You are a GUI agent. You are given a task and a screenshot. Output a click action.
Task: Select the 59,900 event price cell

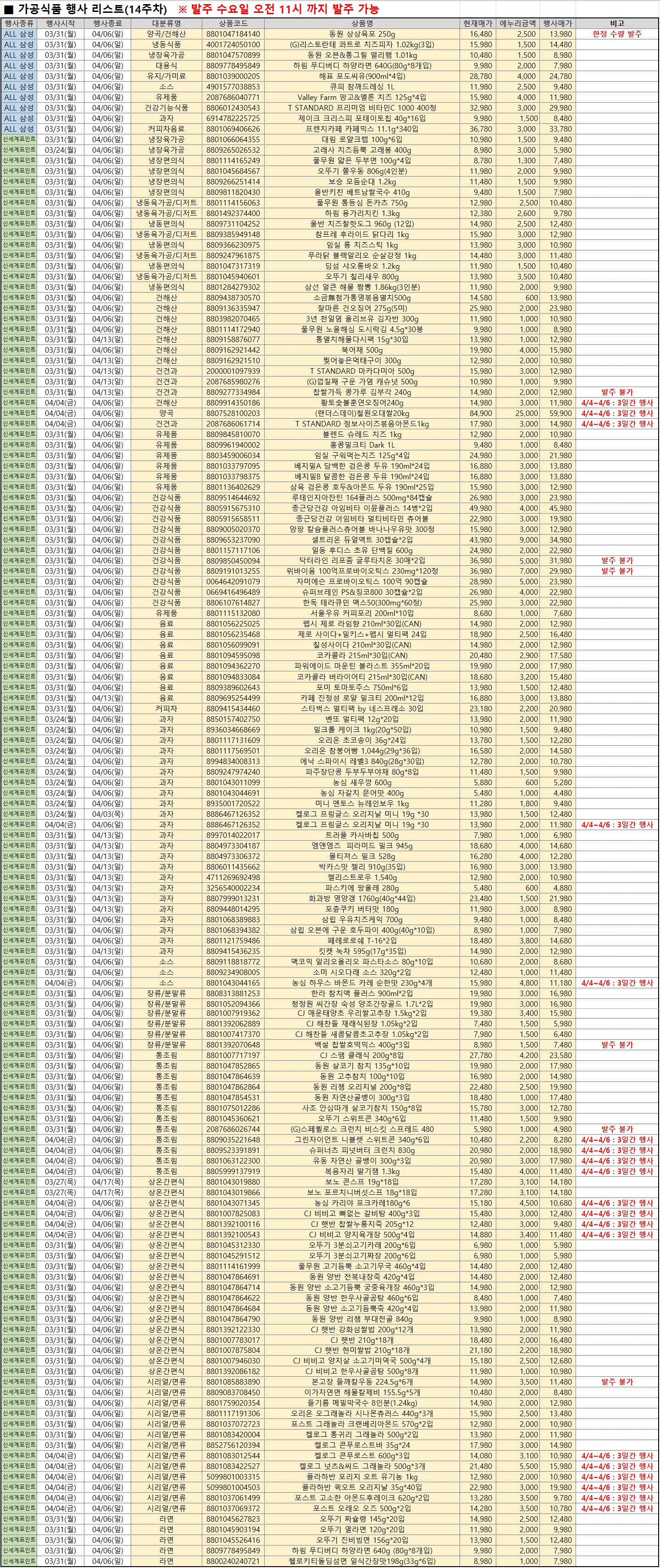pyautogui.click(x=557, y=413)
